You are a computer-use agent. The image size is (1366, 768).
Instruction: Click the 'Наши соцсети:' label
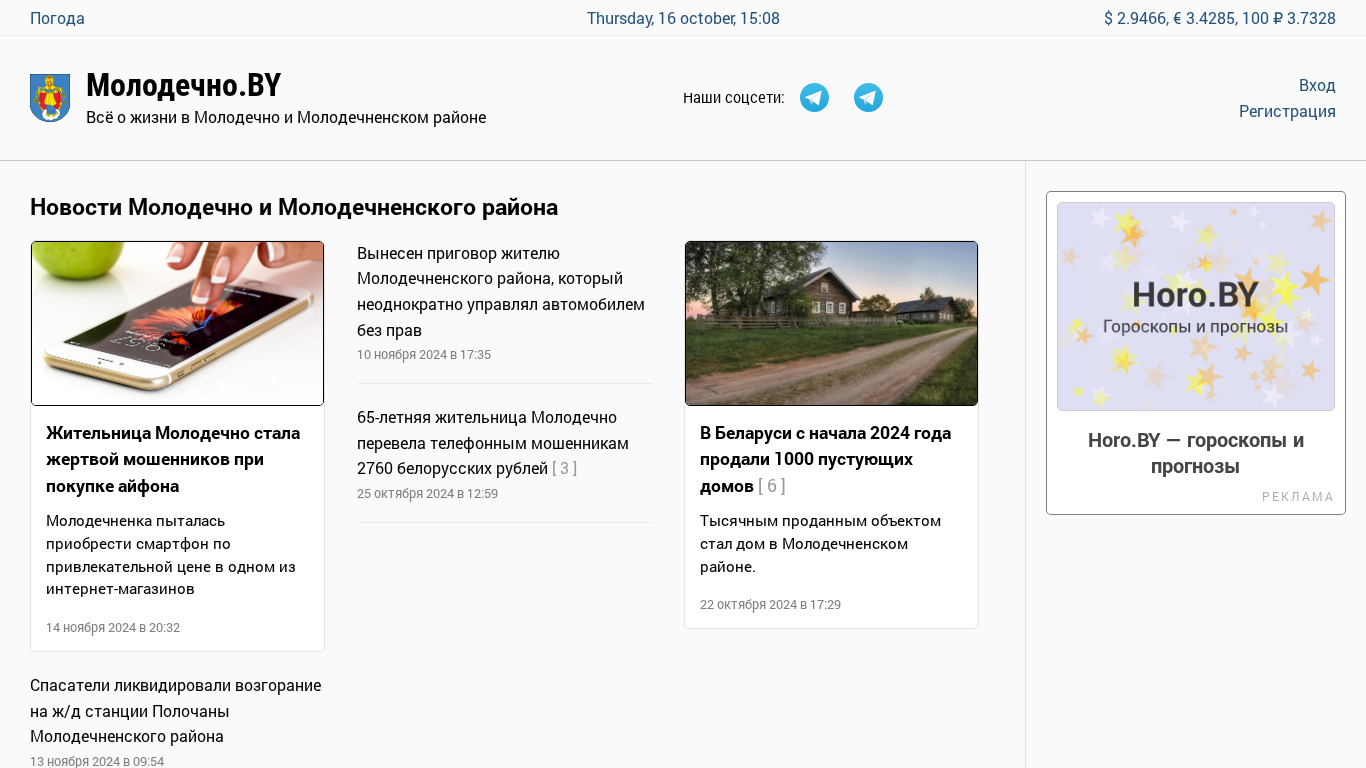click(734, 98)
